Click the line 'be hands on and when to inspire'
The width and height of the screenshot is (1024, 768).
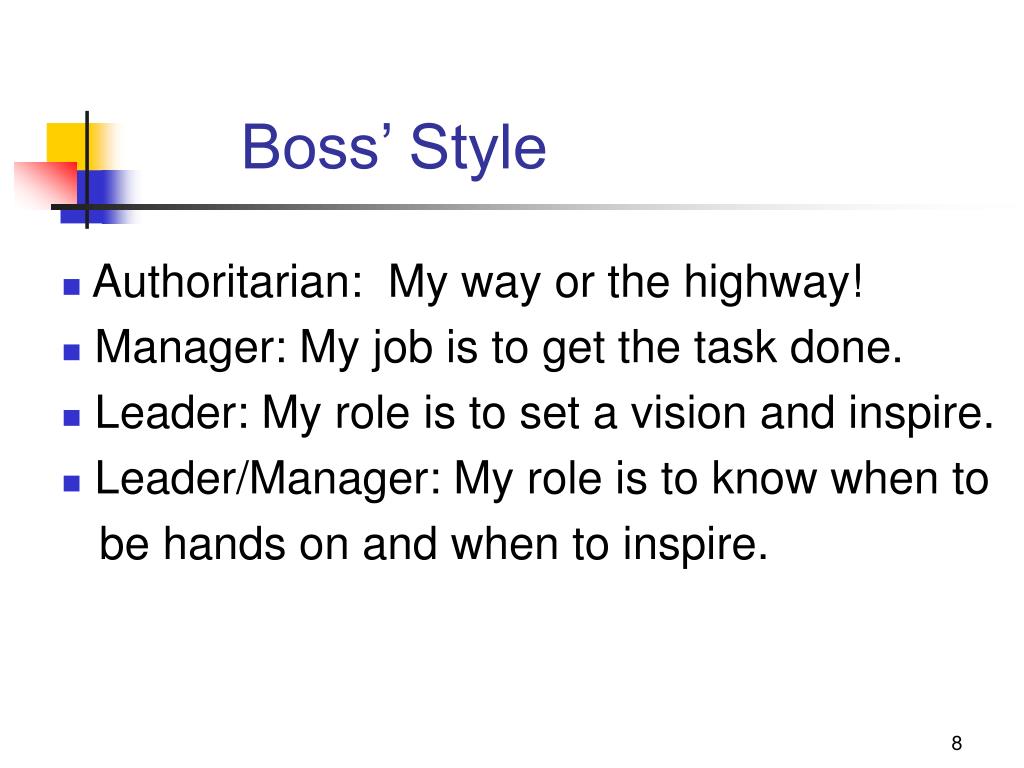[433, 545]
